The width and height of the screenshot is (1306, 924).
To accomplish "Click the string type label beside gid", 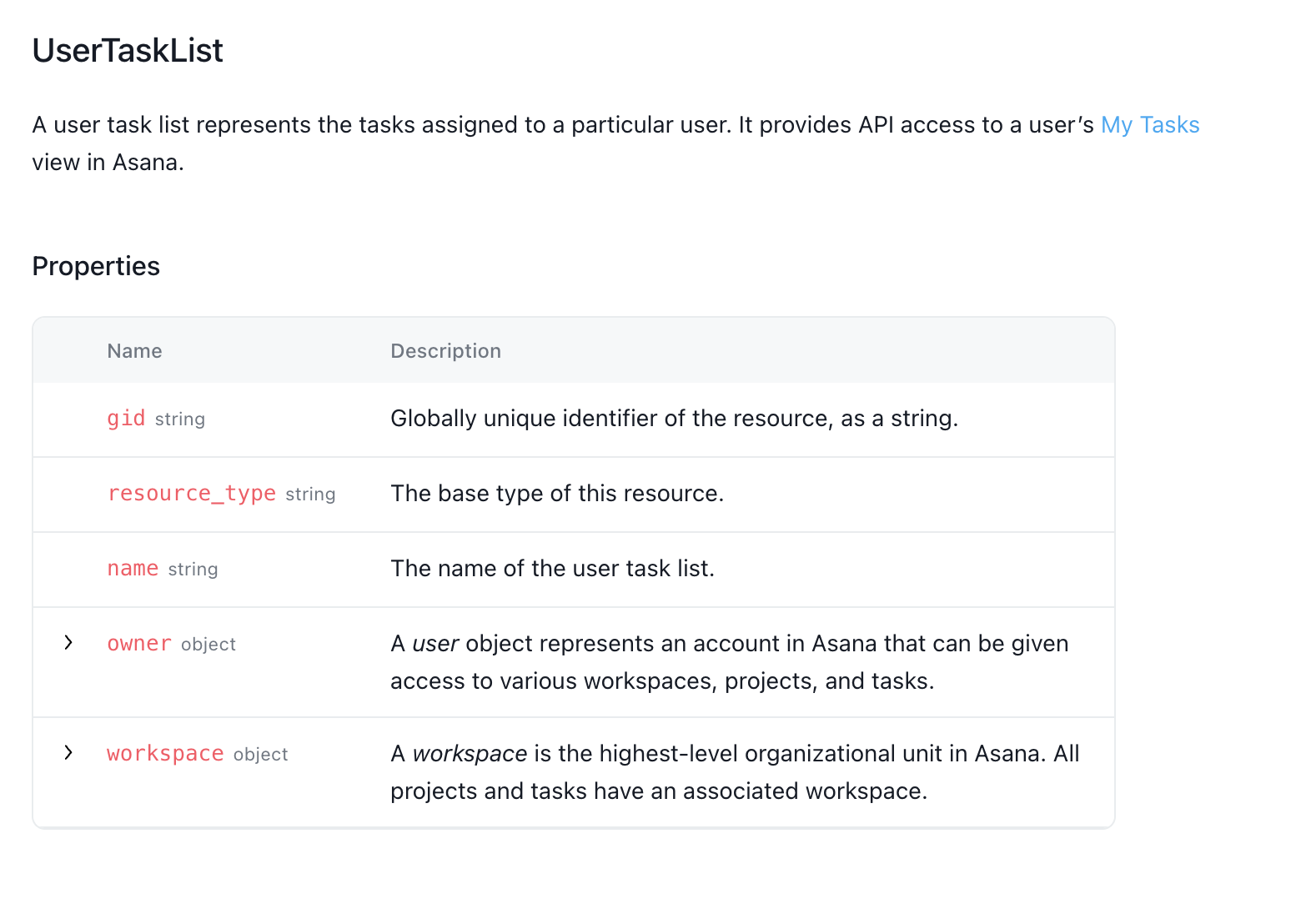I will tap(180, 419).
